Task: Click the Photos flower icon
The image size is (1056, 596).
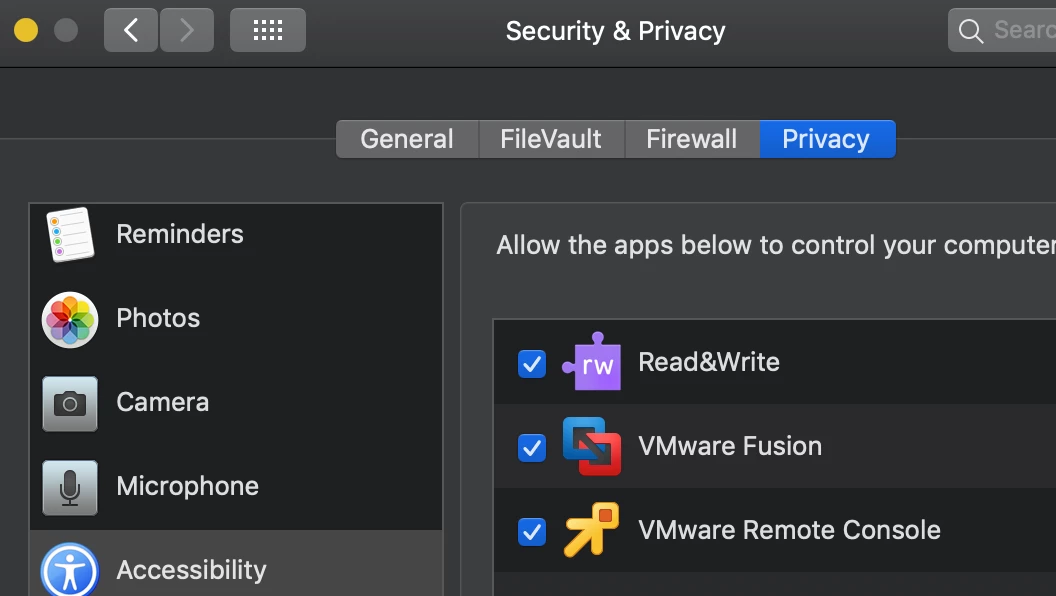Action: [70, 319]
